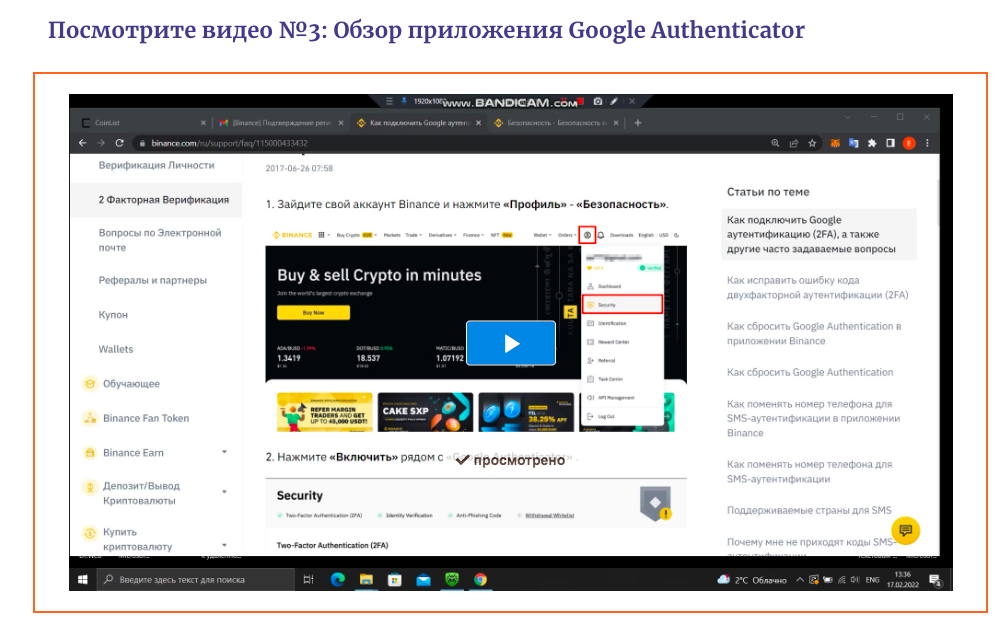Open the translate extension icon
This screenshot has width=1003, height=617.
[853, 143]
